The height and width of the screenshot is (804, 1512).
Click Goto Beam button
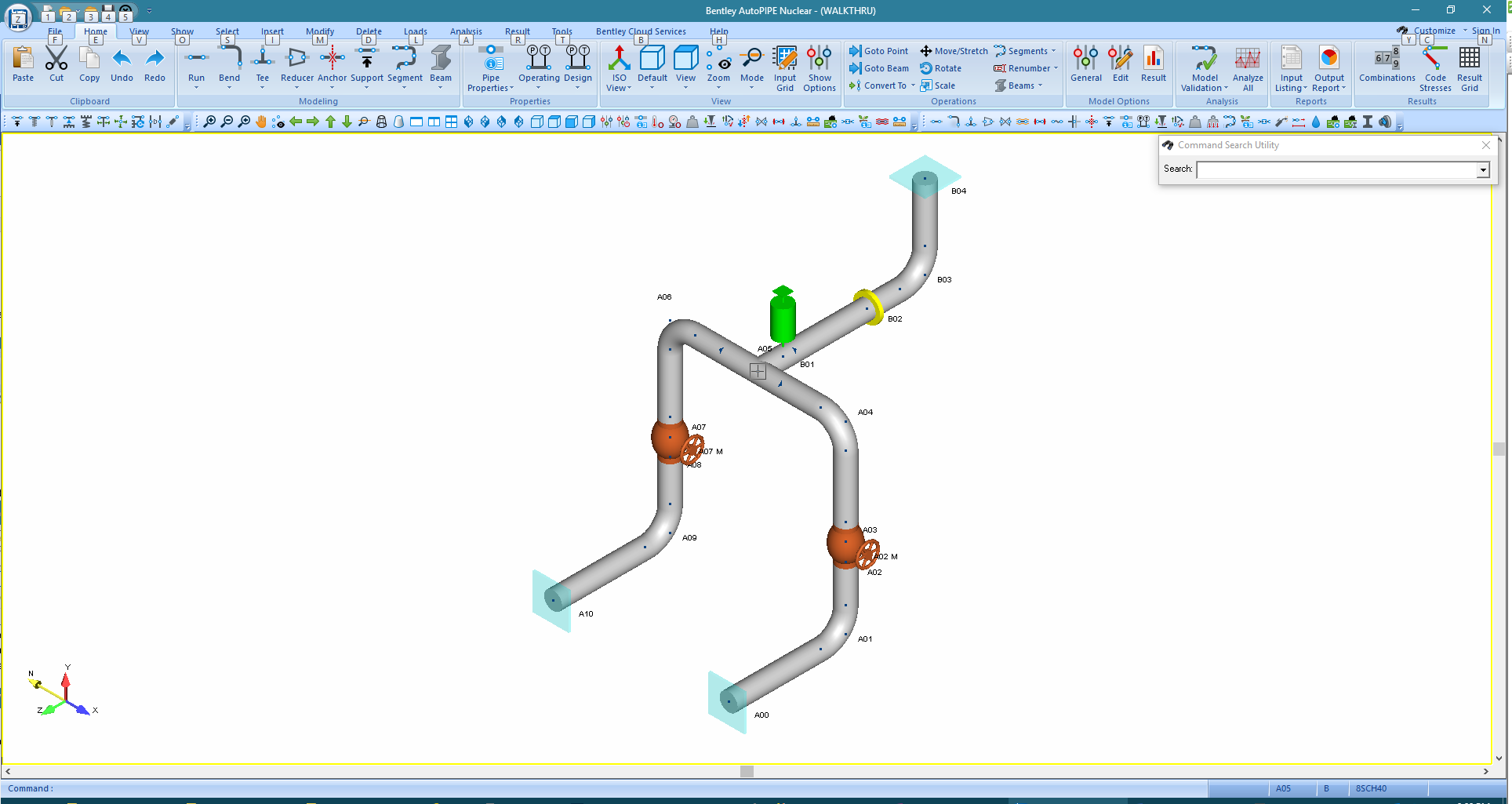click(879, 68)
